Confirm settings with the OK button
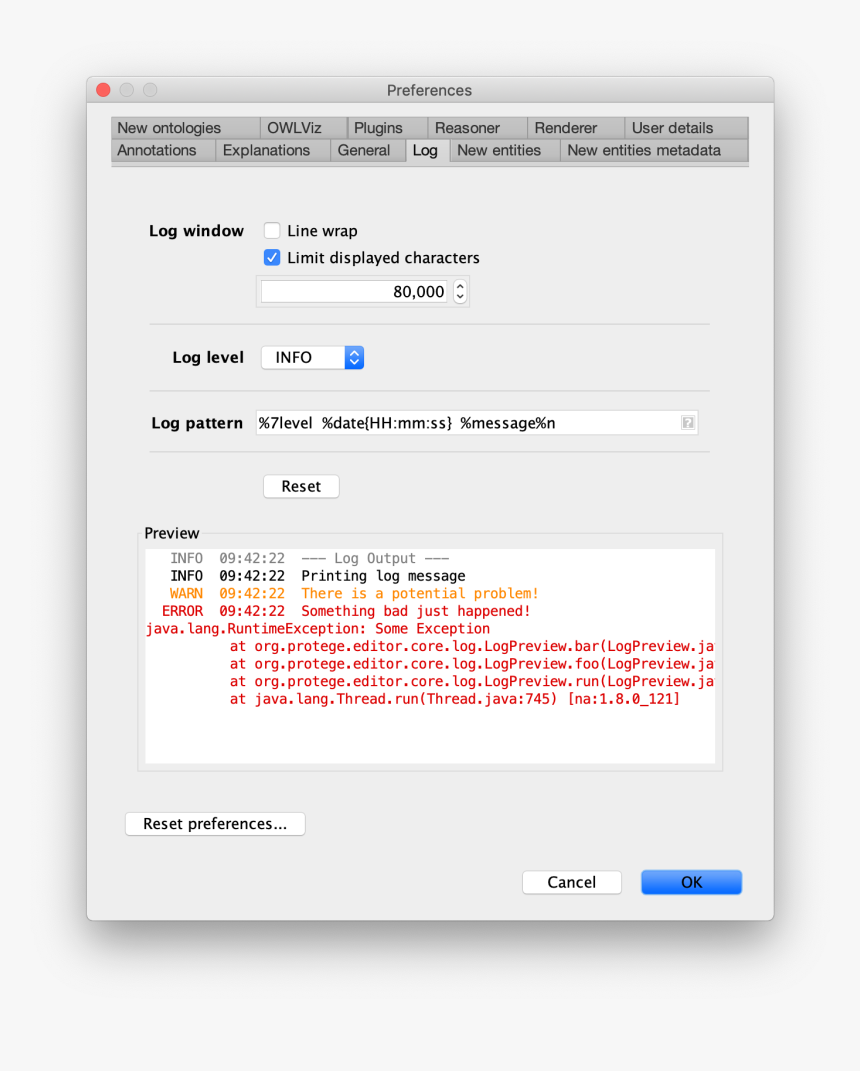This screenshot has width=860, height=1071. pos(691,882)
